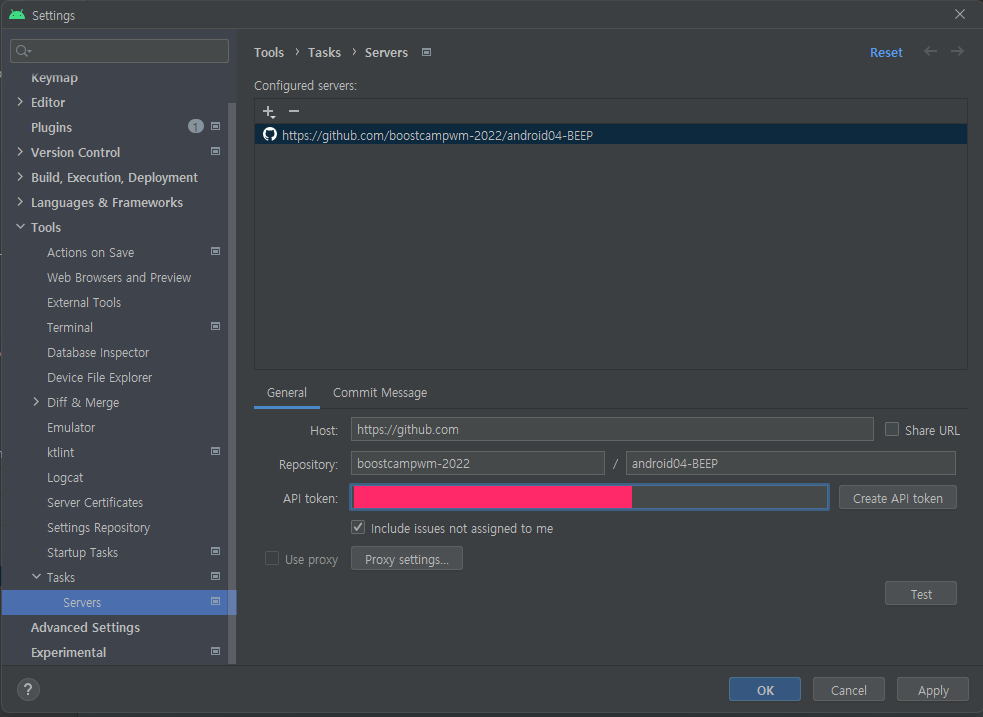Uncheck Include issues not assigned to me
The image size is (983, 717).
click(358, 527)
